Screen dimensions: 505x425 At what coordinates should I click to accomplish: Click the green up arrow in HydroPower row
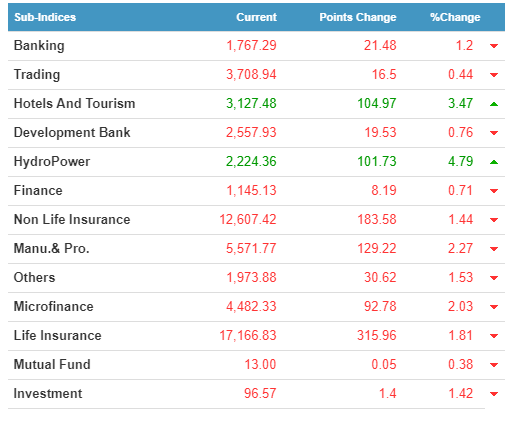point(494,162)
